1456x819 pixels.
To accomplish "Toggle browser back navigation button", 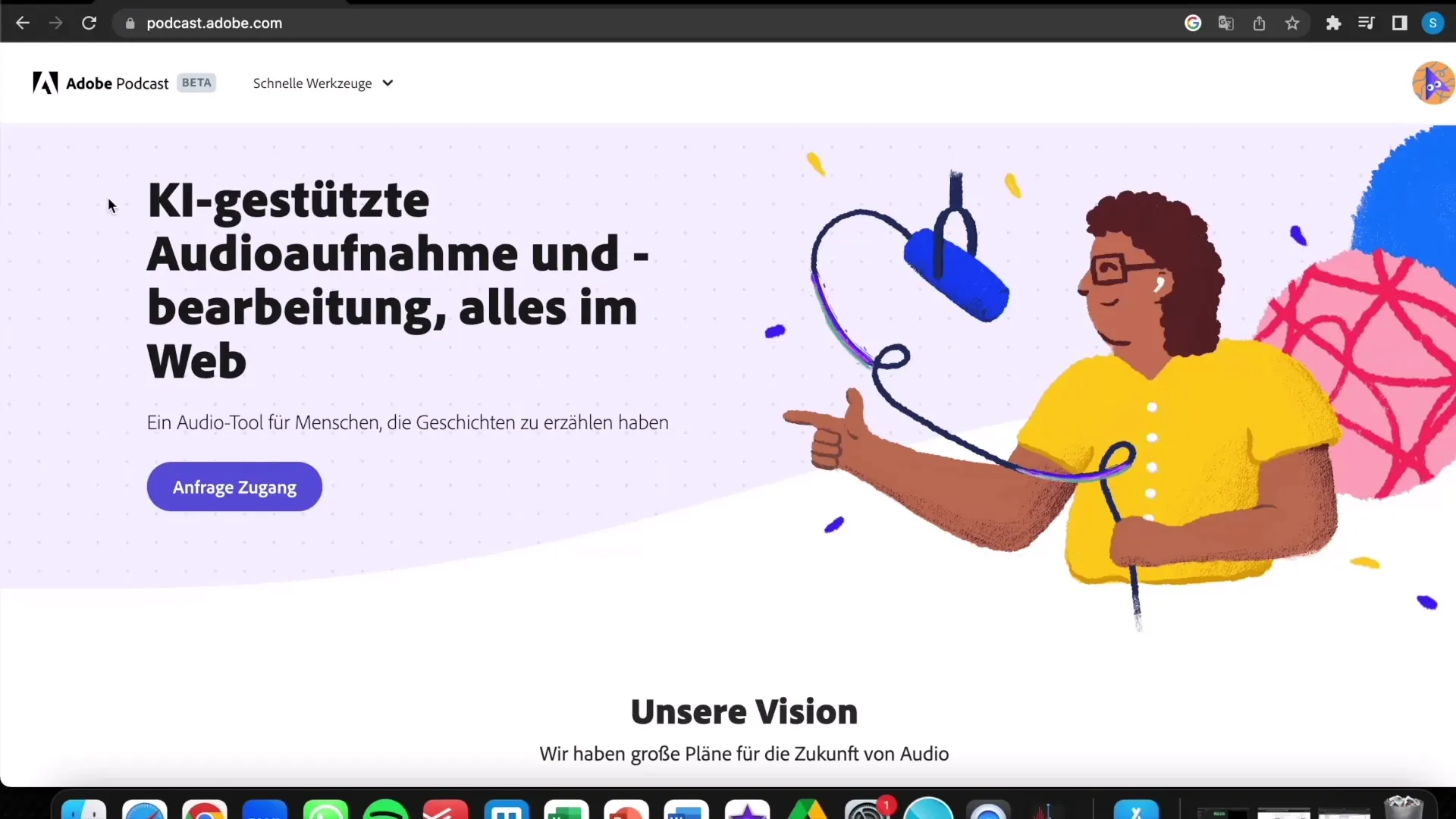I will 23,22.
